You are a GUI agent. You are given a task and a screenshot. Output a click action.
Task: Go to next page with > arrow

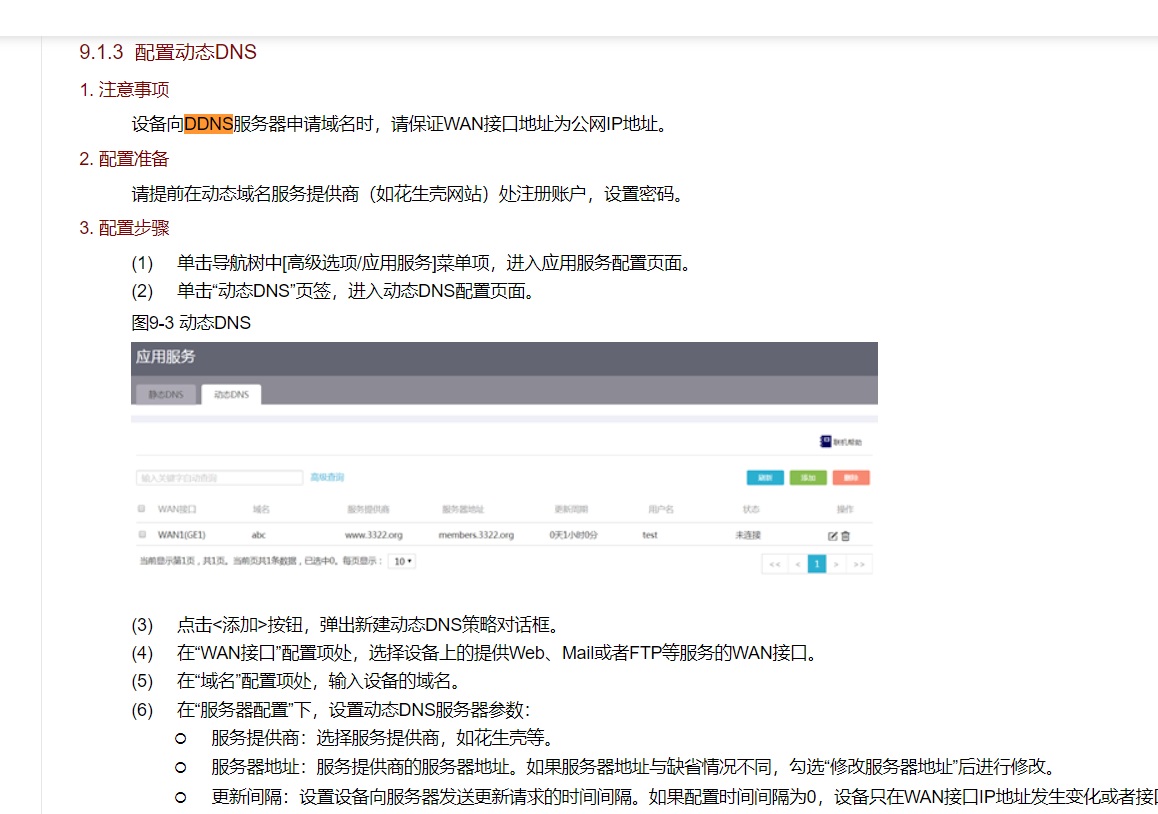click(x=836, y=564)
